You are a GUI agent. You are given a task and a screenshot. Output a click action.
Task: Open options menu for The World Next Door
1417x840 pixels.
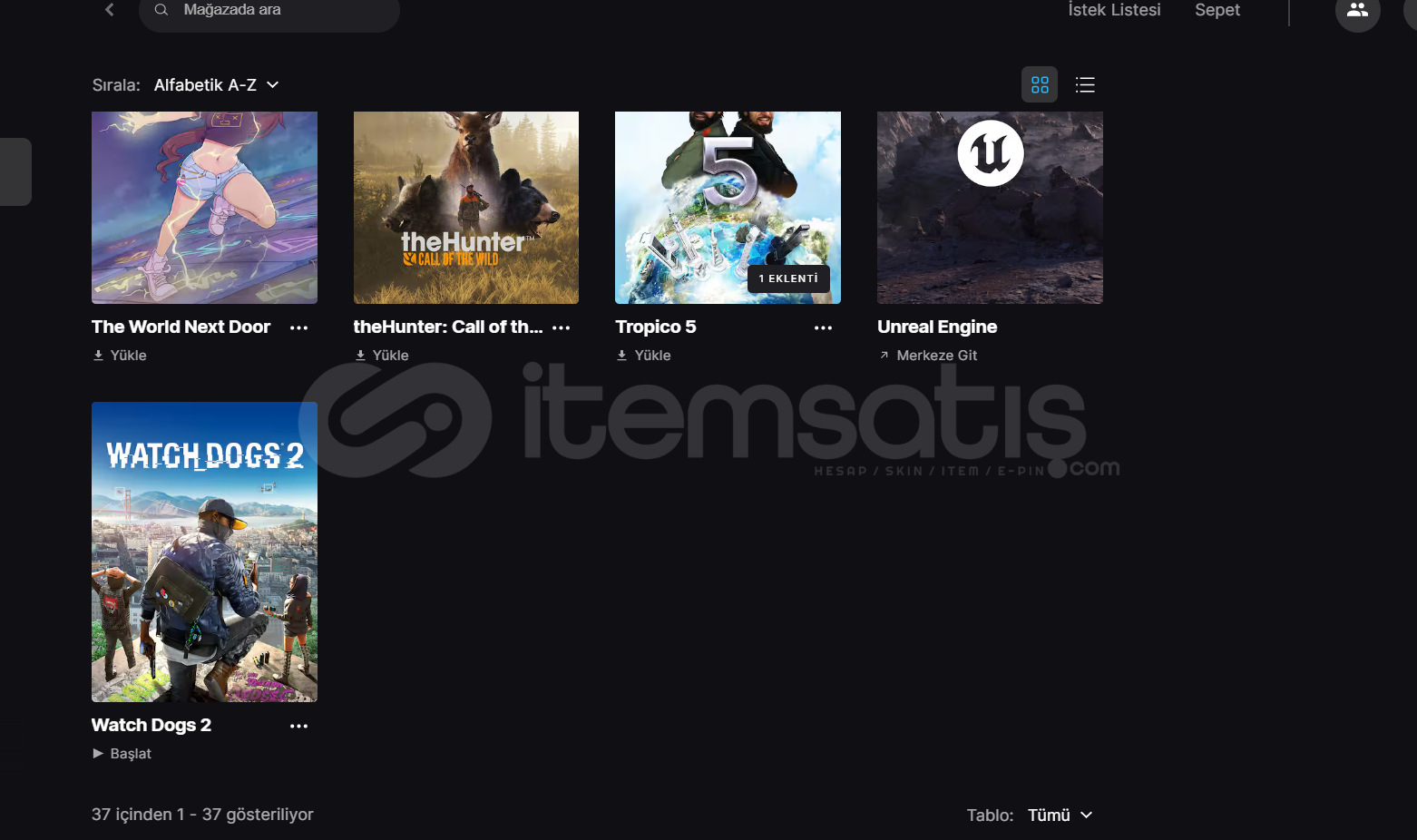298,327
